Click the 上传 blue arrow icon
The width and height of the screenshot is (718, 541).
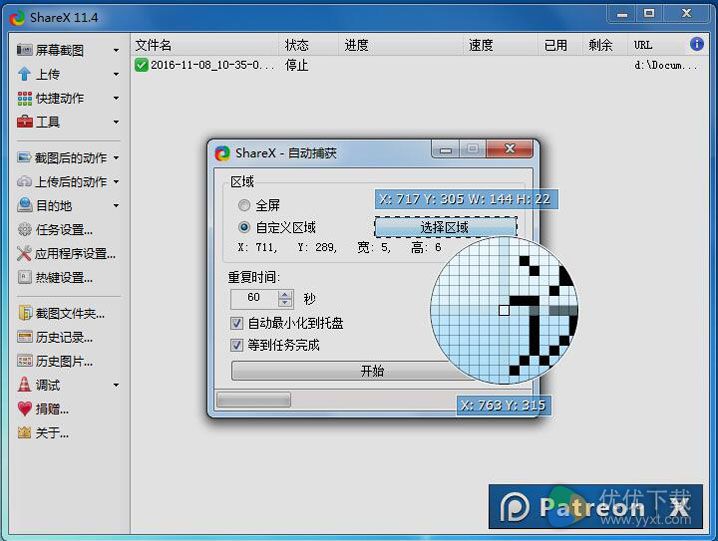coord(24,74)
